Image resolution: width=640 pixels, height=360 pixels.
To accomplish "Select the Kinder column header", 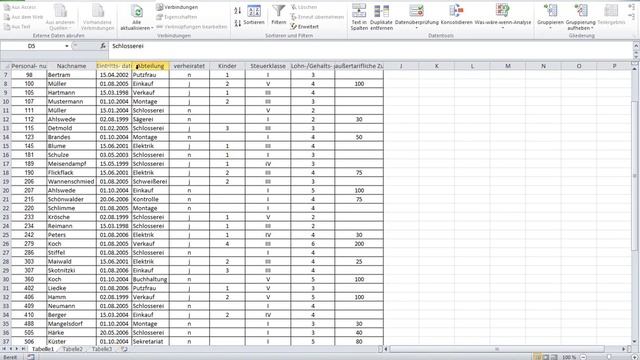I will point(227,66).
